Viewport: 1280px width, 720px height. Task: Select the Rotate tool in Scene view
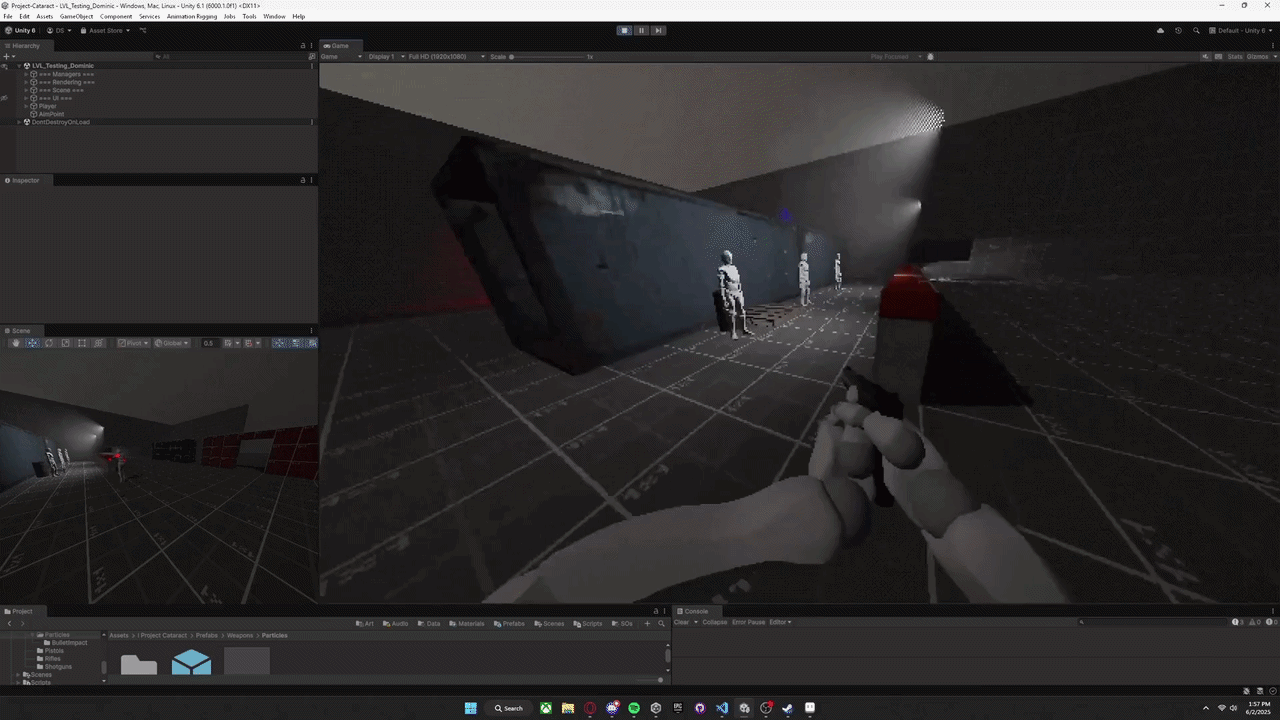[x=49, y=343]
